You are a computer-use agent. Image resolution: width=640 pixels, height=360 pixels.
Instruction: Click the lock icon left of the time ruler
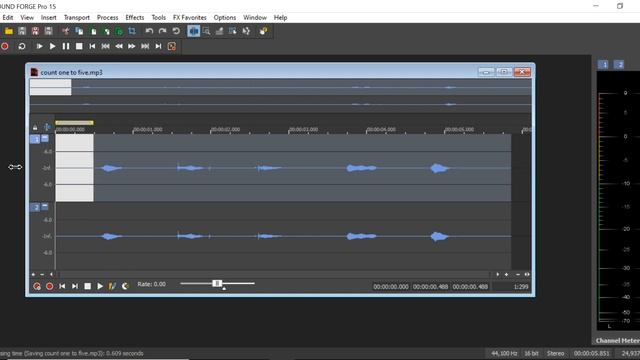(35, 127)
